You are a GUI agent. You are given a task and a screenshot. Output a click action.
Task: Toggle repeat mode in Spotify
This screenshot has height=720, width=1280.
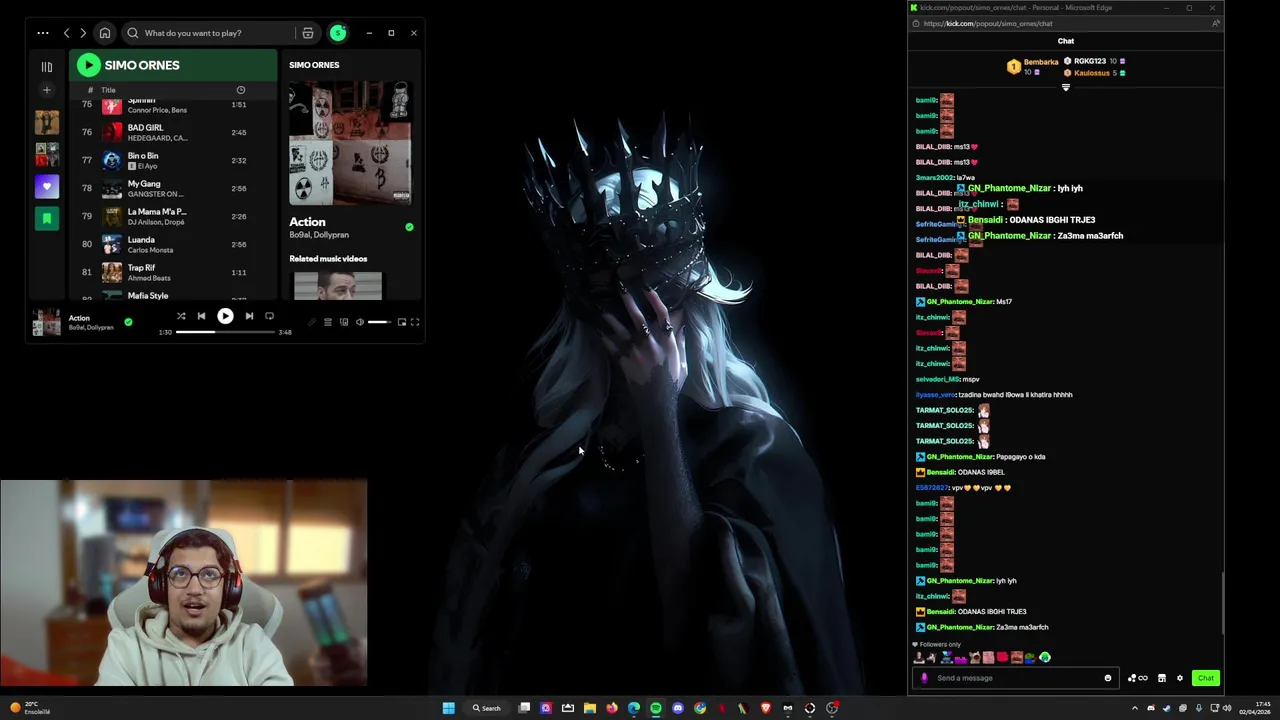(269, 316)
